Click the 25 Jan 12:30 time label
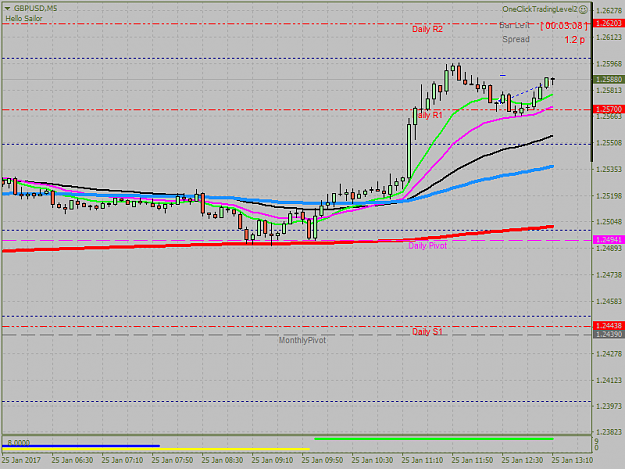The image size is (625, 469). pos(522,460)
